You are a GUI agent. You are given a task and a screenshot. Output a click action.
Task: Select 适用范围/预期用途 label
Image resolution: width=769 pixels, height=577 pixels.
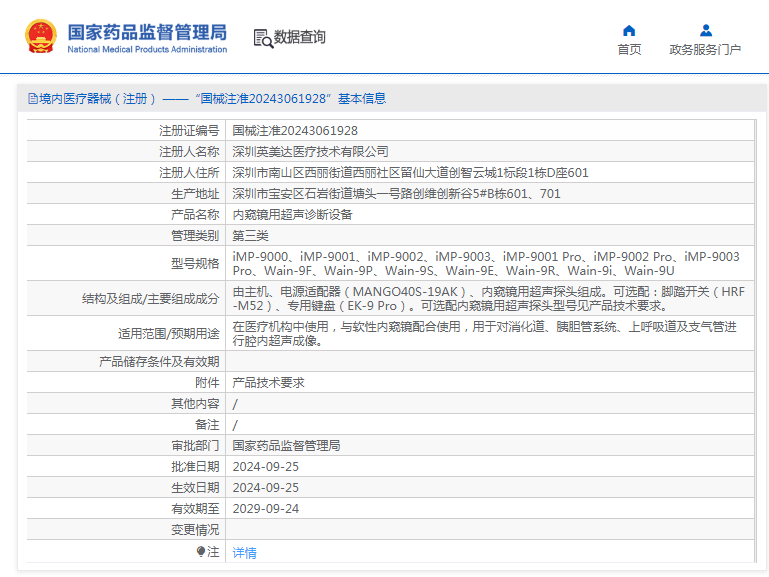coord(168,334)
